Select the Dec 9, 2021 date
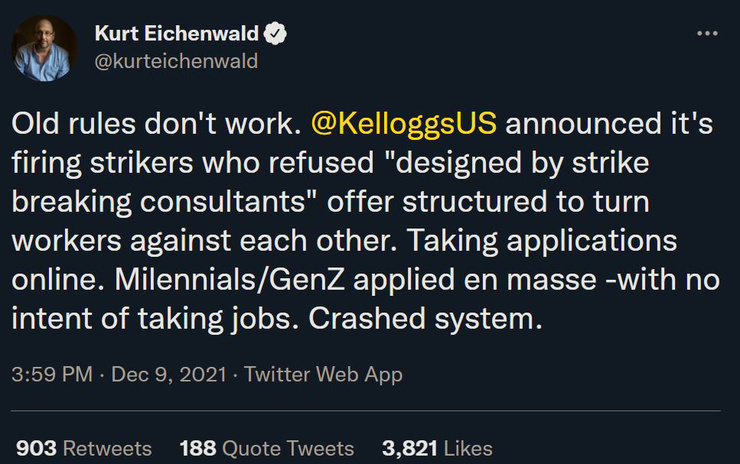740x464 pixels. (x=168, y=374)
